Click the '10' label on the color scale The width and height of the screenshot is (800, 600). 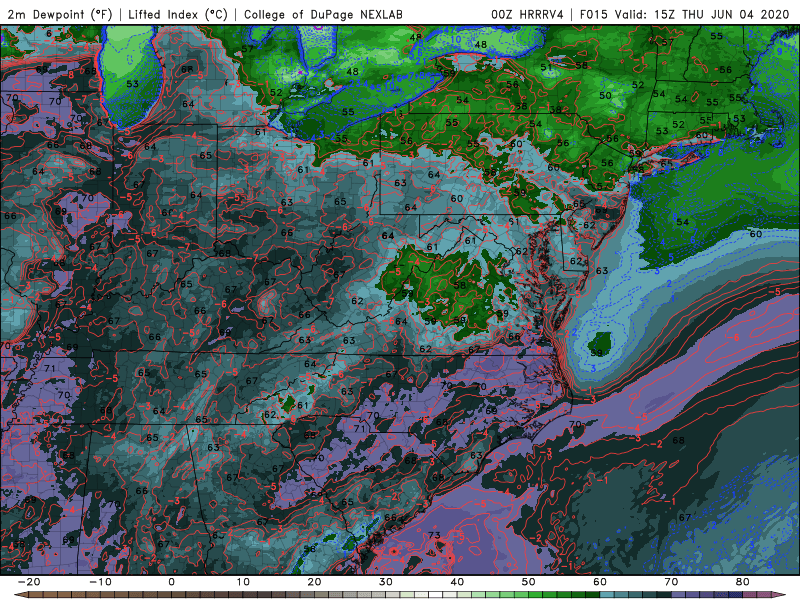[x=243, y=582]
